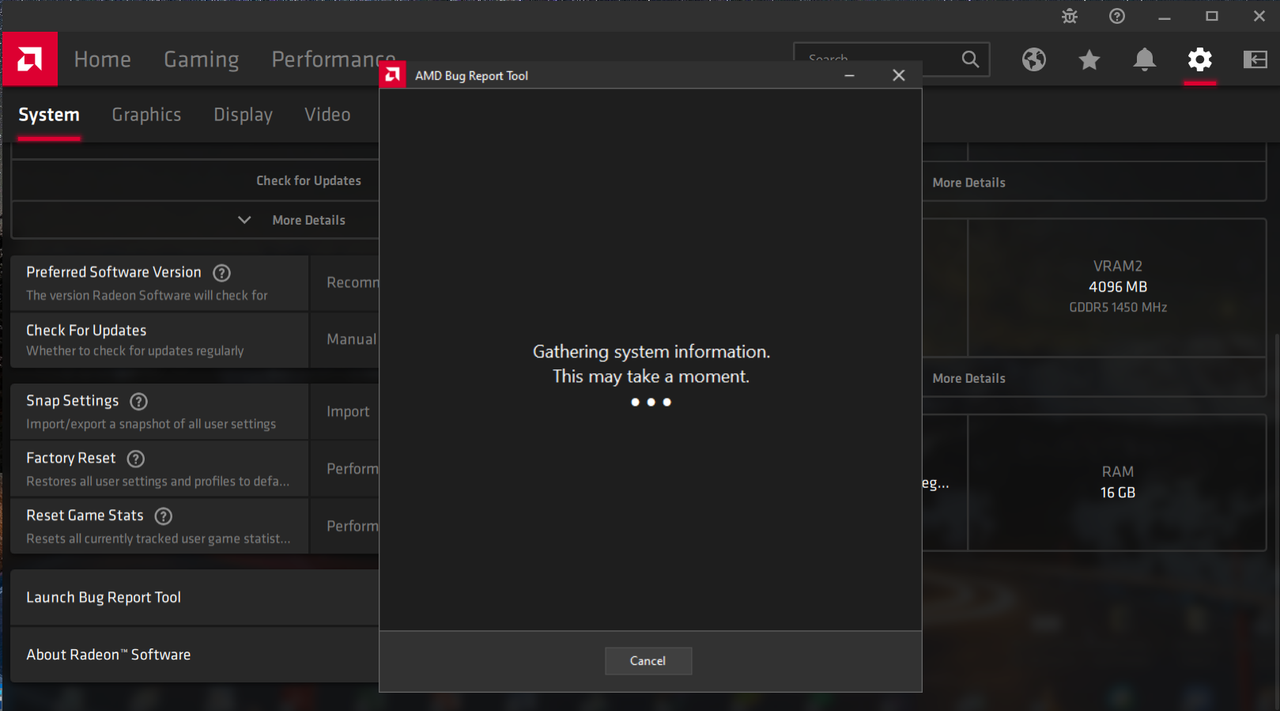This screenshot has width=1280, height=711.
Task: Open Preferred Software Version dropdown
Action: 345,283
